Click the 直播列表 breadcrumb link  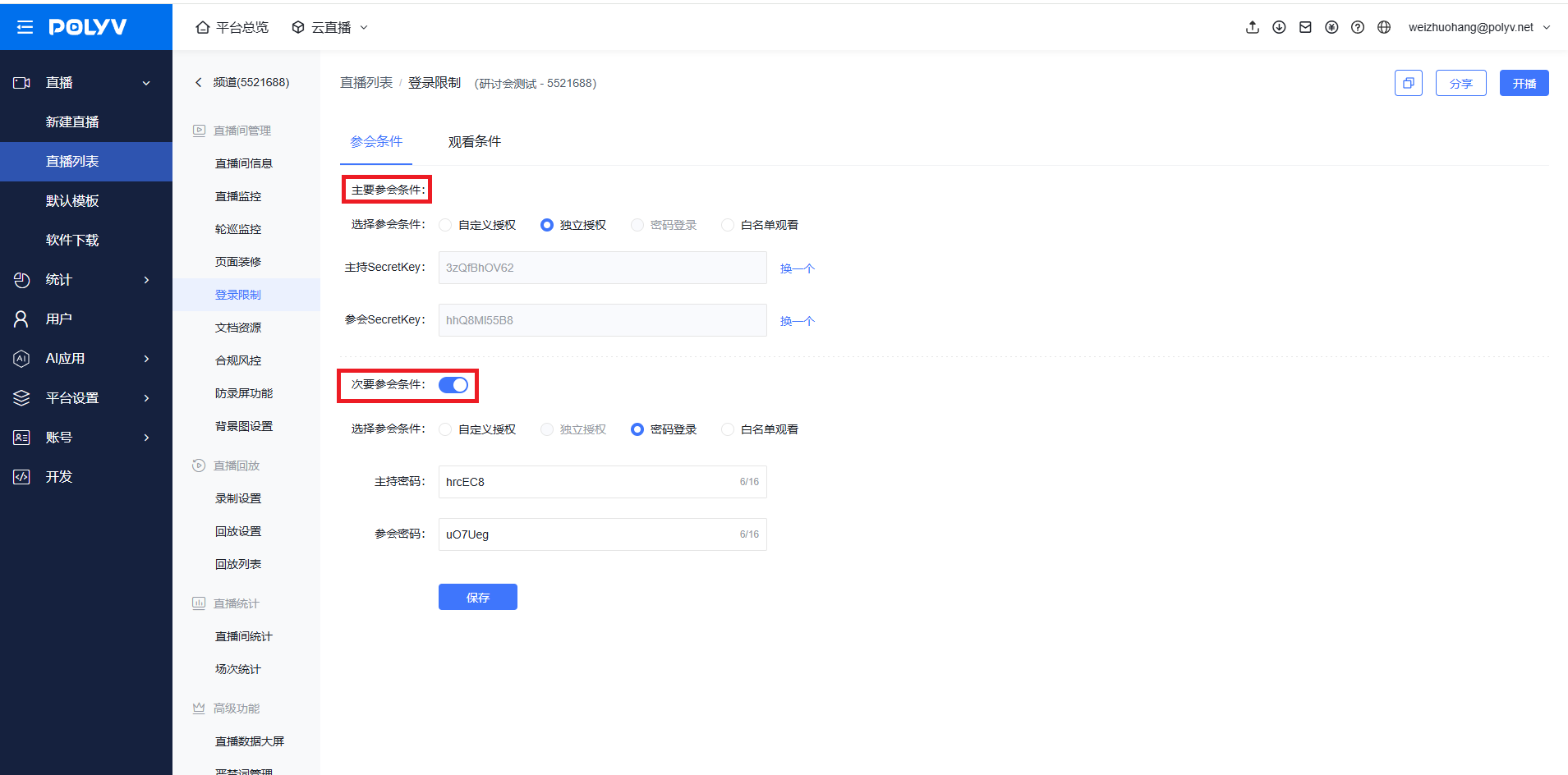pos(366,83)
